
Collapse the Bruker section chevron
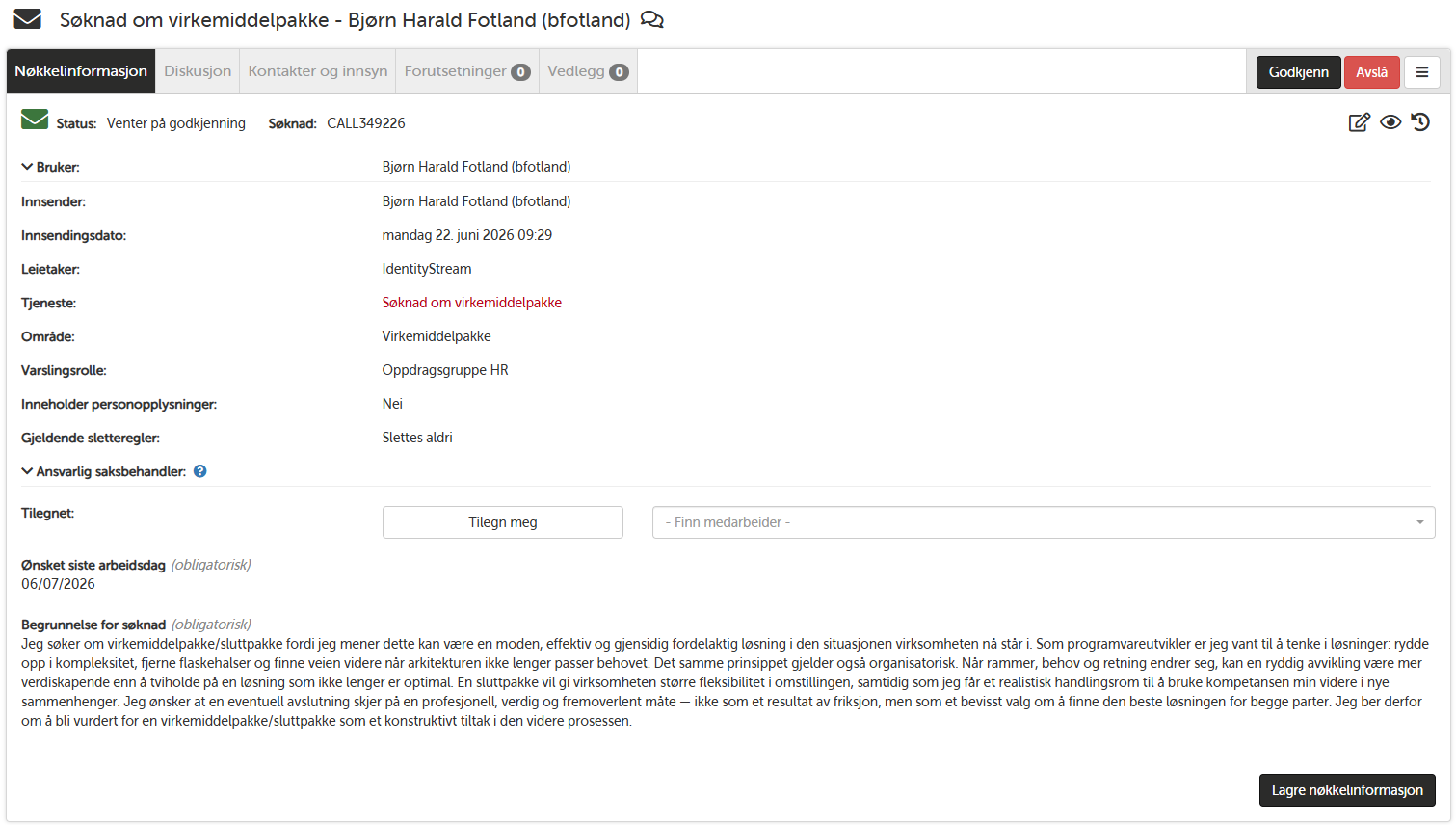(27, 167)
